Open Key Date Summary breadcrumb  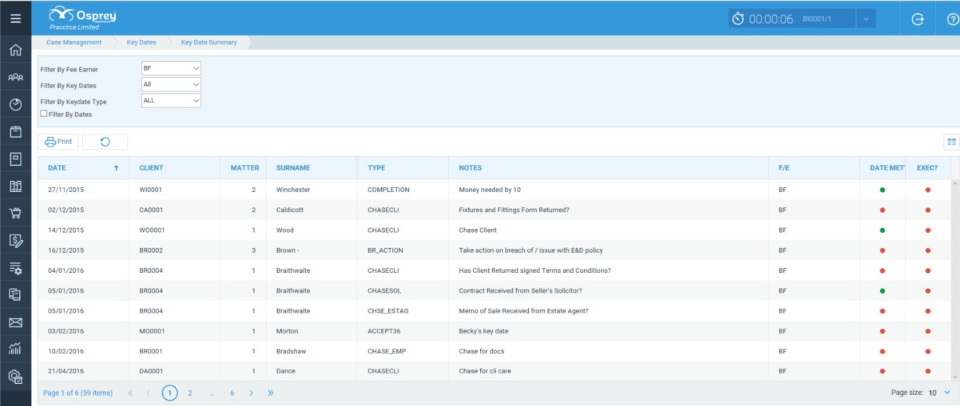209,43
